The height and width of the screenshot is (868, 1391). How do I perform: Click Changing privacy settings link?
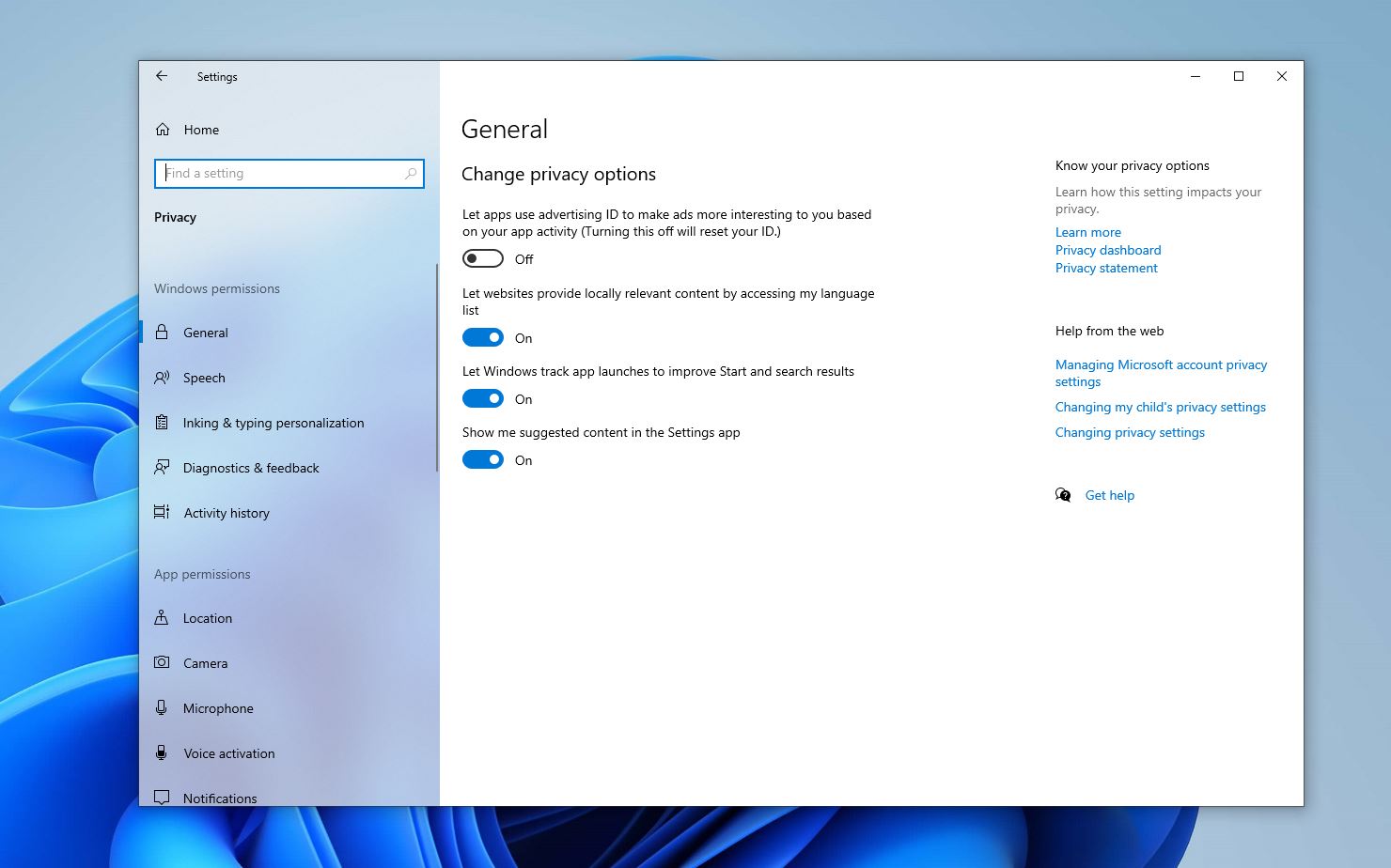pyautogui.click(x=1130, y=432)
